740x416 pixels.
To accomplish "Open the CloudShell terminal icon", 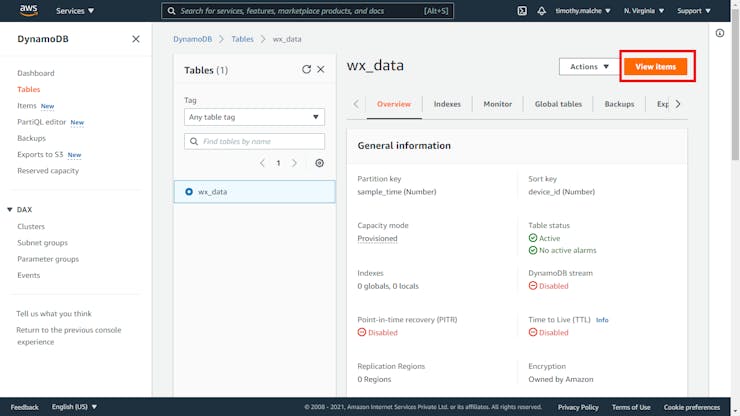I will tap(522, 11).
